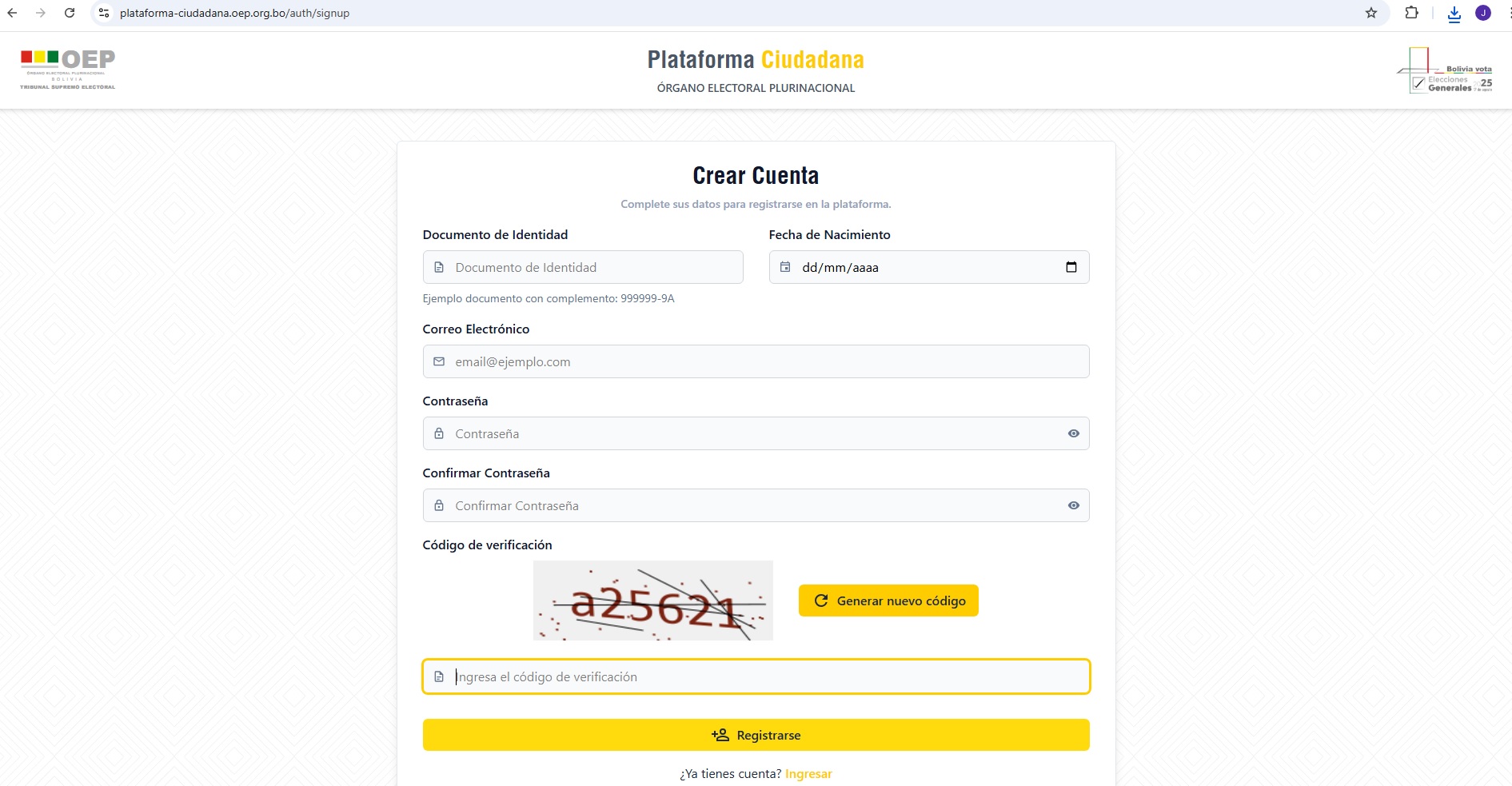1512x786 pixels.
Task: Open the date picker for Fecha de Nacimiento
Action: pos(1072,267)
